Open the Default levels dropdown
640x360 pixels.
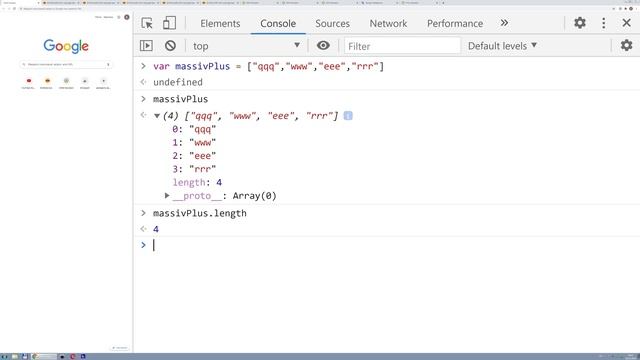coord(502,46)
